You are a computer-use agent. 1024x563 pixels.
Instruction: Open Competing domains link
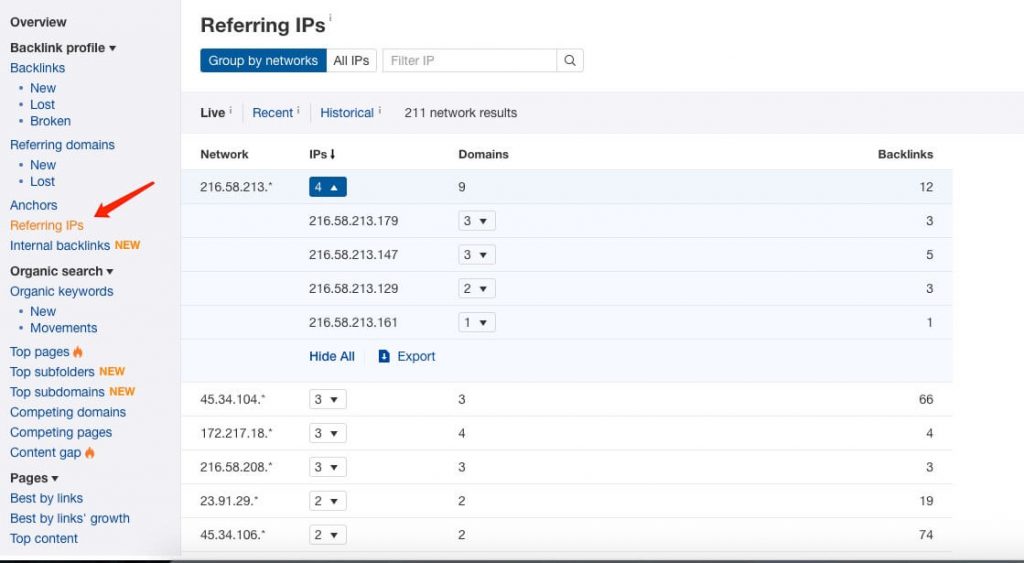(x=68, y=412)
